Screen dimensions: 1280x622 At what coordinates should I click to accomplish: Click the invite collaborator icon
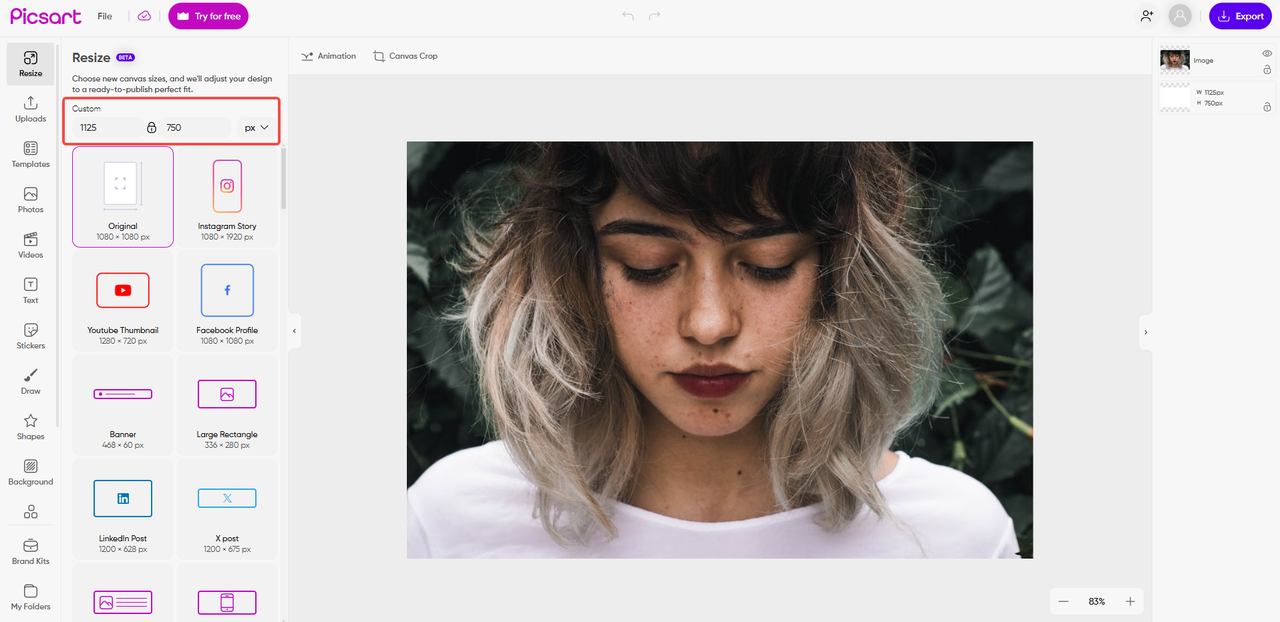pyautogui.click(x=1146, y=16)
